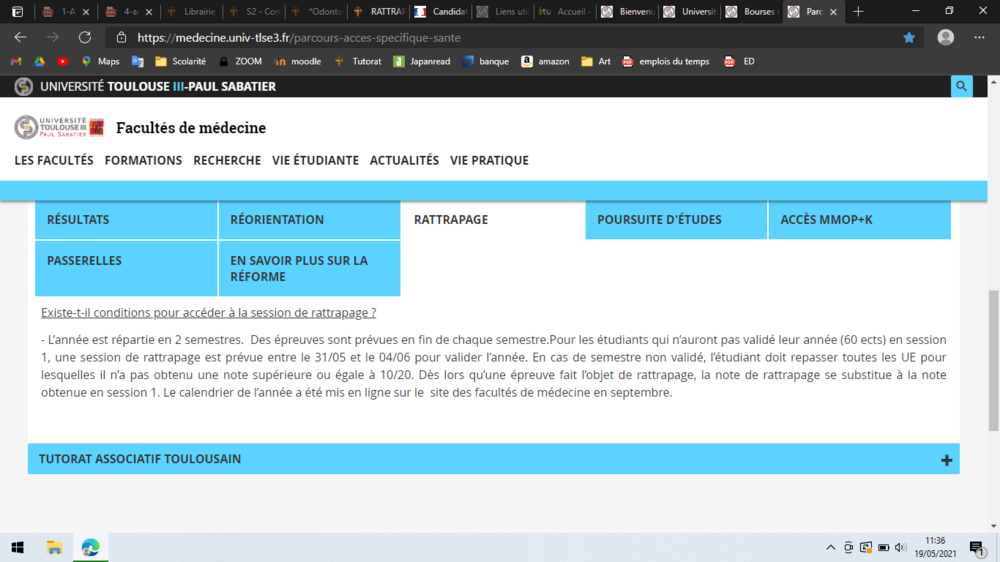Select the Poursuite d'études tab
The width and height of the screenshot is (1000, 562).
659,220
